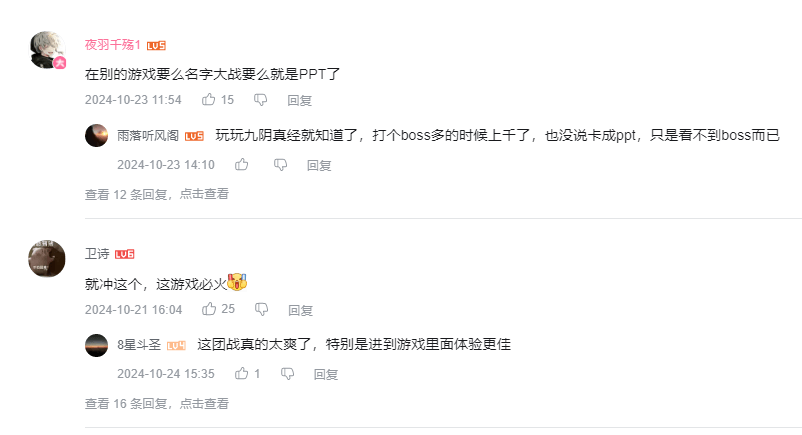
Task: Dislike 8星斗圣's reply
Action: (287, 374)
